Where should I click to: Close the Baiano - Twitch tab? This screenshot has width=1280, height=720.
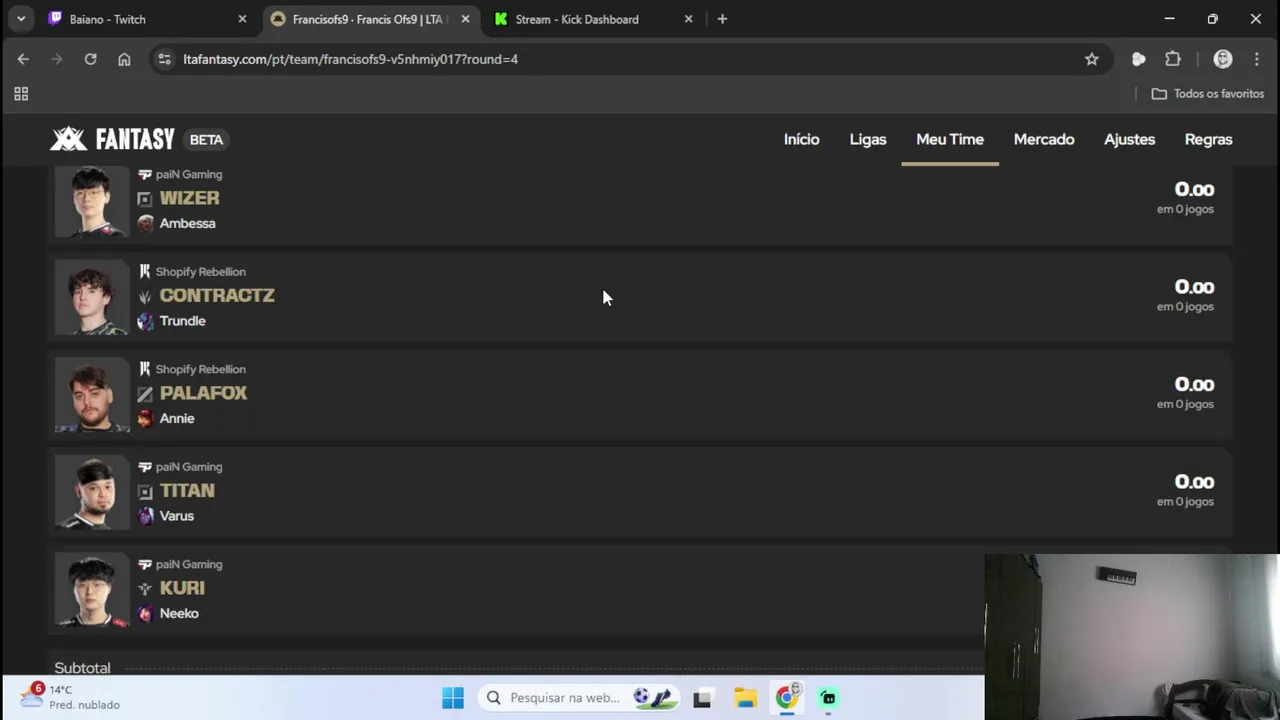(242, 19)
